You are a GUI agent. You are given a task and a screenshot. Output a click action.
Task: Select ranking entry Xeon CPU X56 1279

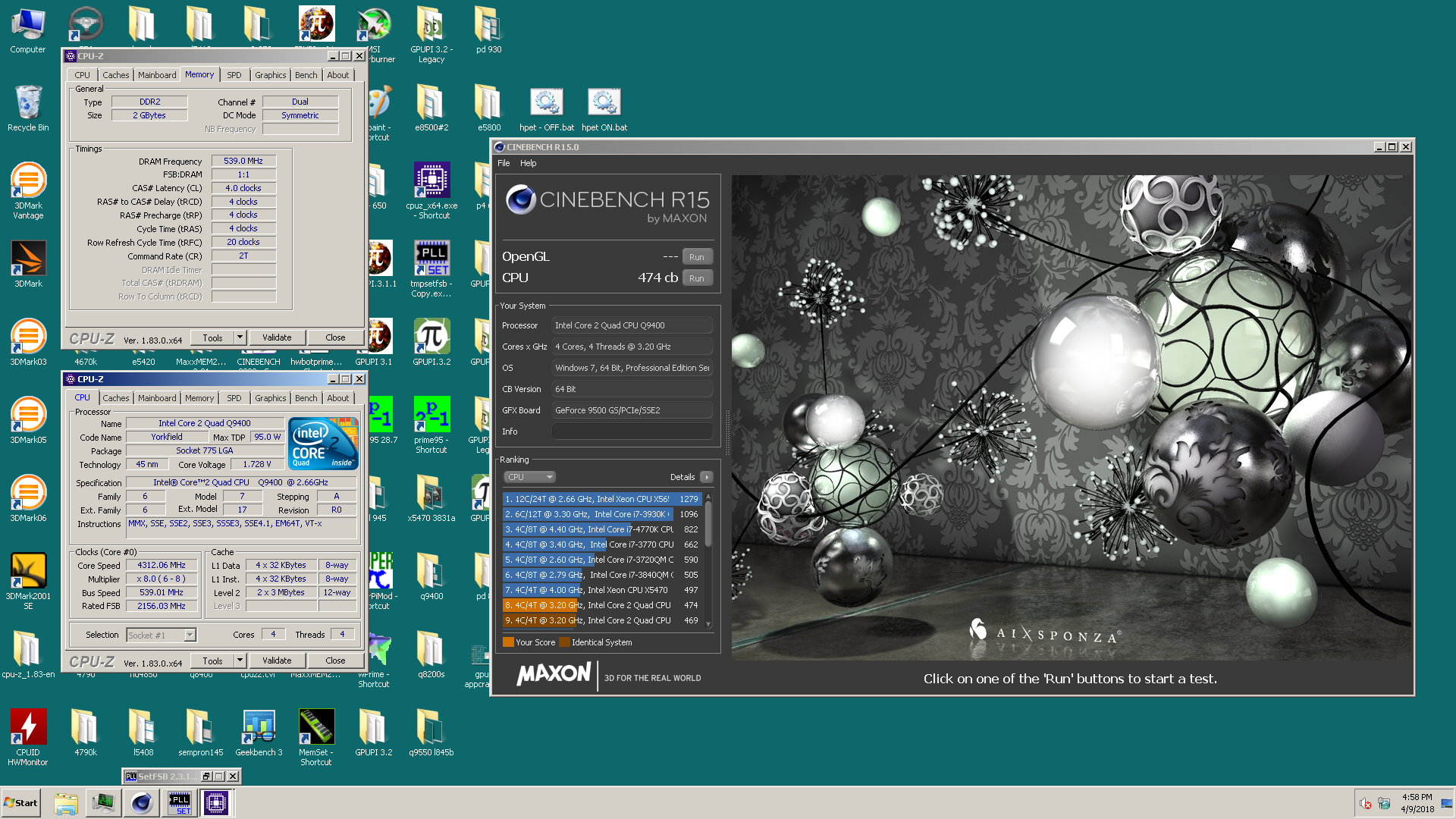click(603, 499)
